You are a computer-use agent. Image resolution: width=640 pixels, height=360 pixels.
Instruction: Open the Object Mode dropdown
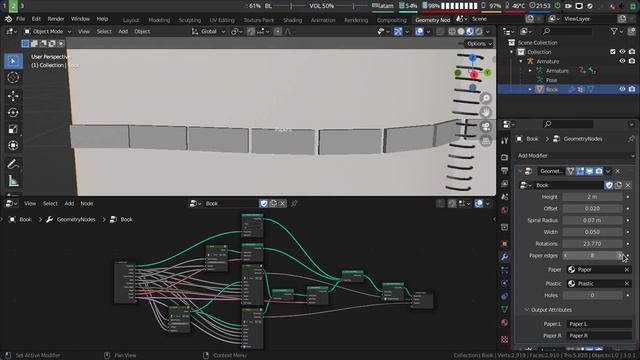tap(47, 31)
